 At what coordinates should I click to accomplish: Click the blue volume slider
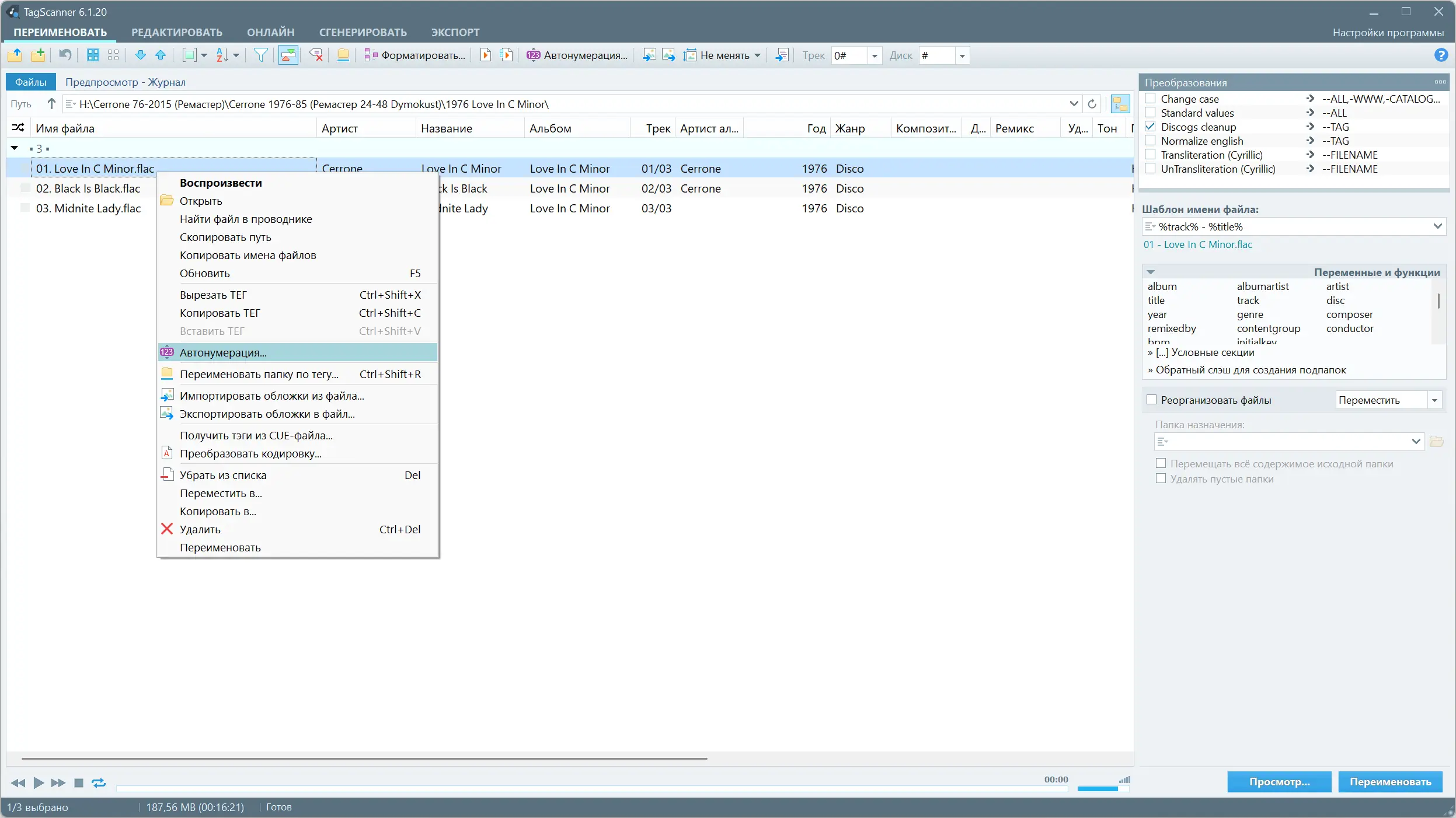pyautogui.click(x=1098, y=788)
